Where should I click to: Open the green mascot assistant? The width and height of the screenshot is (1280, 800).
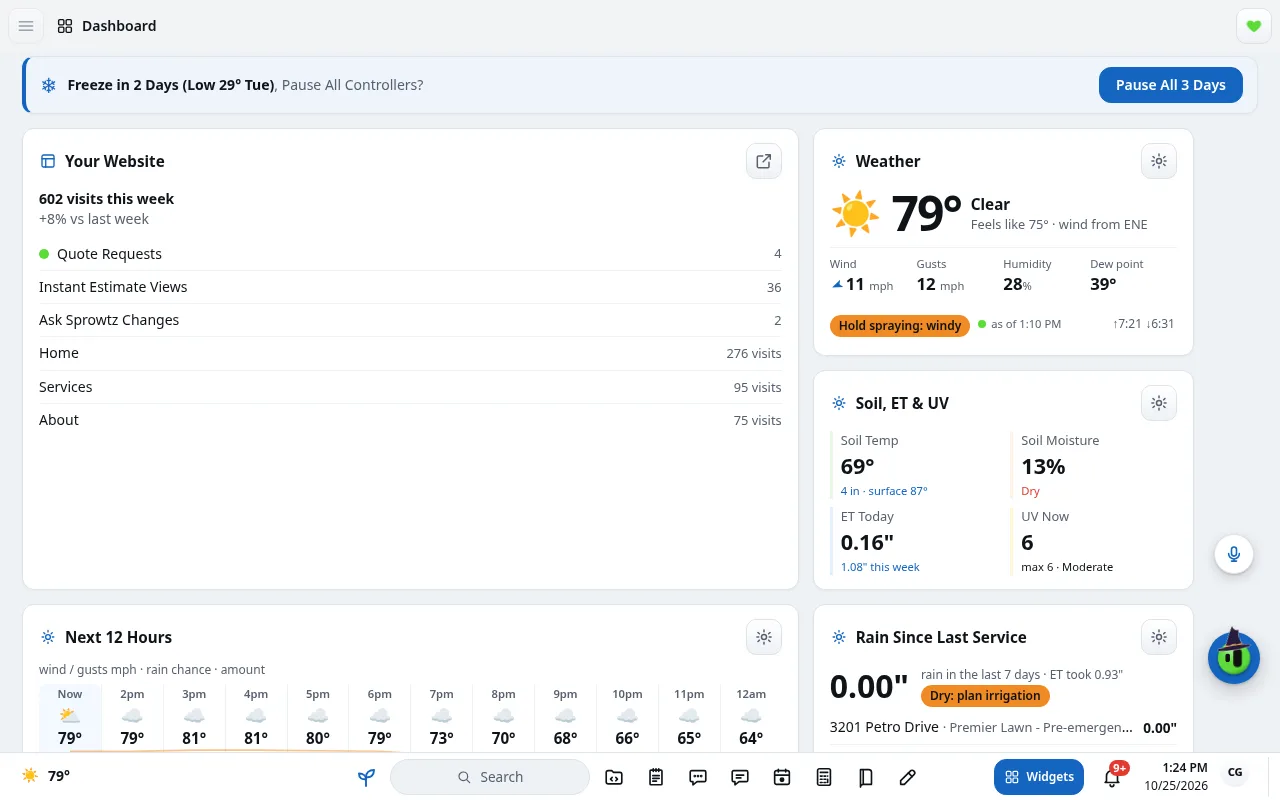tap(1234, 657)
